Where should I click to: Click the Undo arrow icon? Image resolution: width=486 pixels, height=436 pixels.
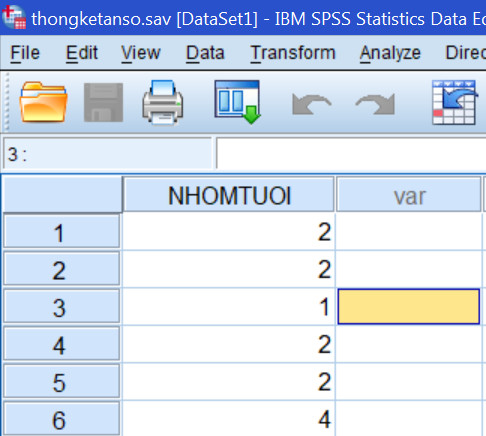[x=311, y=104]
